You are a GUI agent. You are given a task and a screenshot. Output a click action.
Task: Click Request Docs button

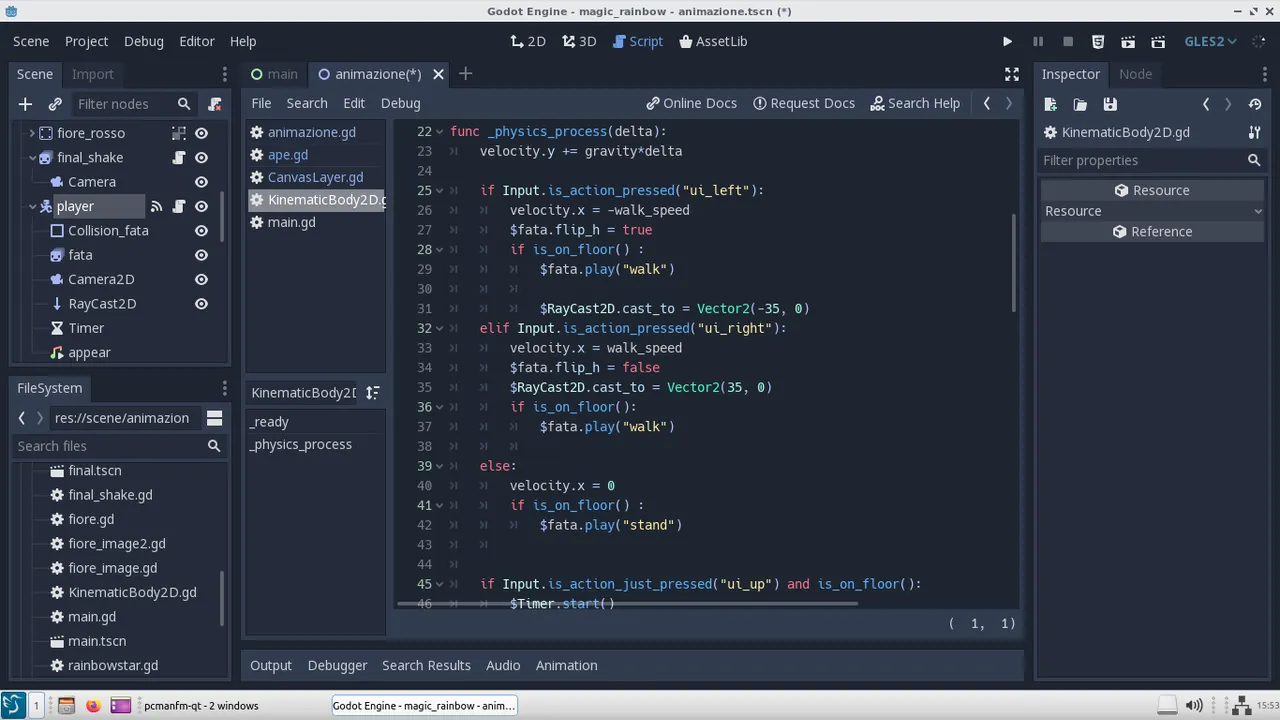(804, 103)
